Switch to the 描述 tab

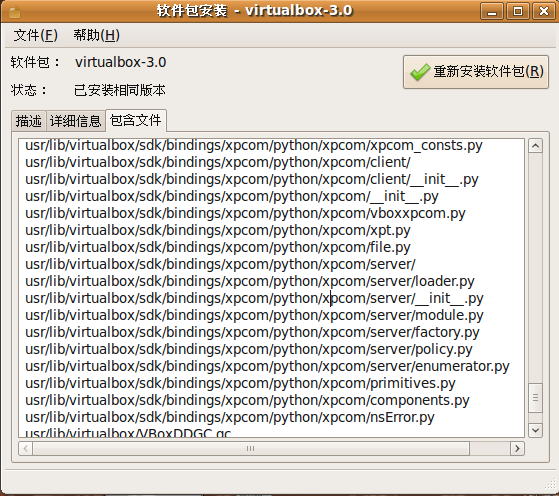[x=29, y=121]
